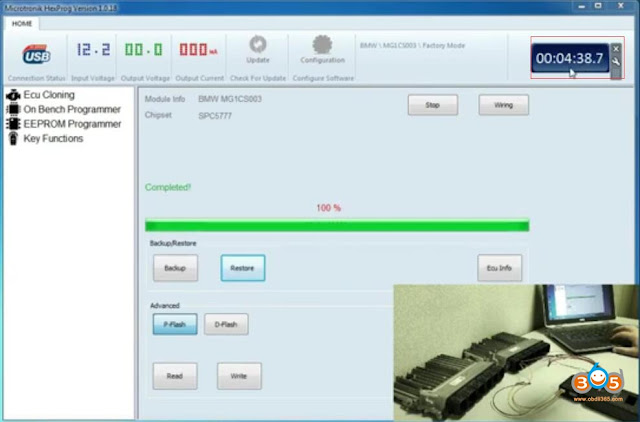Viewport: 640px width, 422px height.
Task: Click the SPC5777 chipset value
Action: click(215, 116)
